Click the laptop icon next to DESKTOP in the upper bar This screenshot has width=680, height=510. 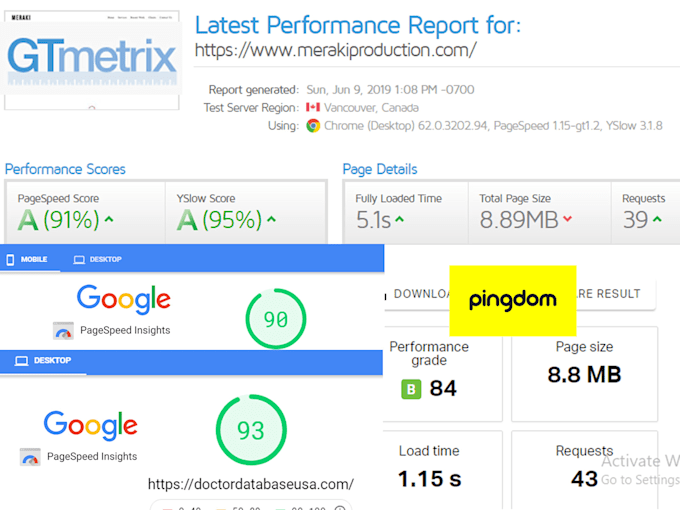tap(79, 260)
